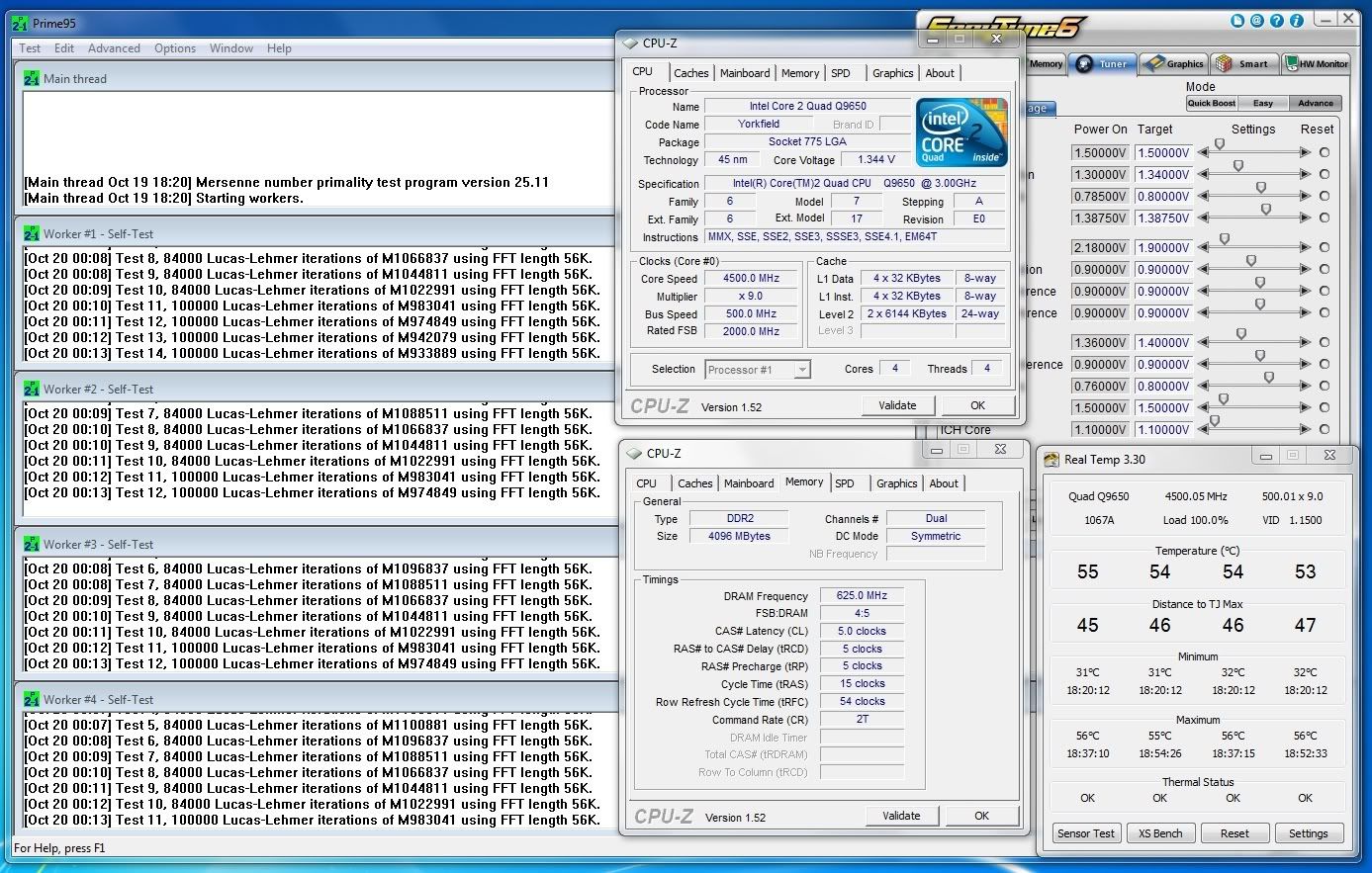Decrease voltage arrow on 1.34000V target row

(1204, 175)
